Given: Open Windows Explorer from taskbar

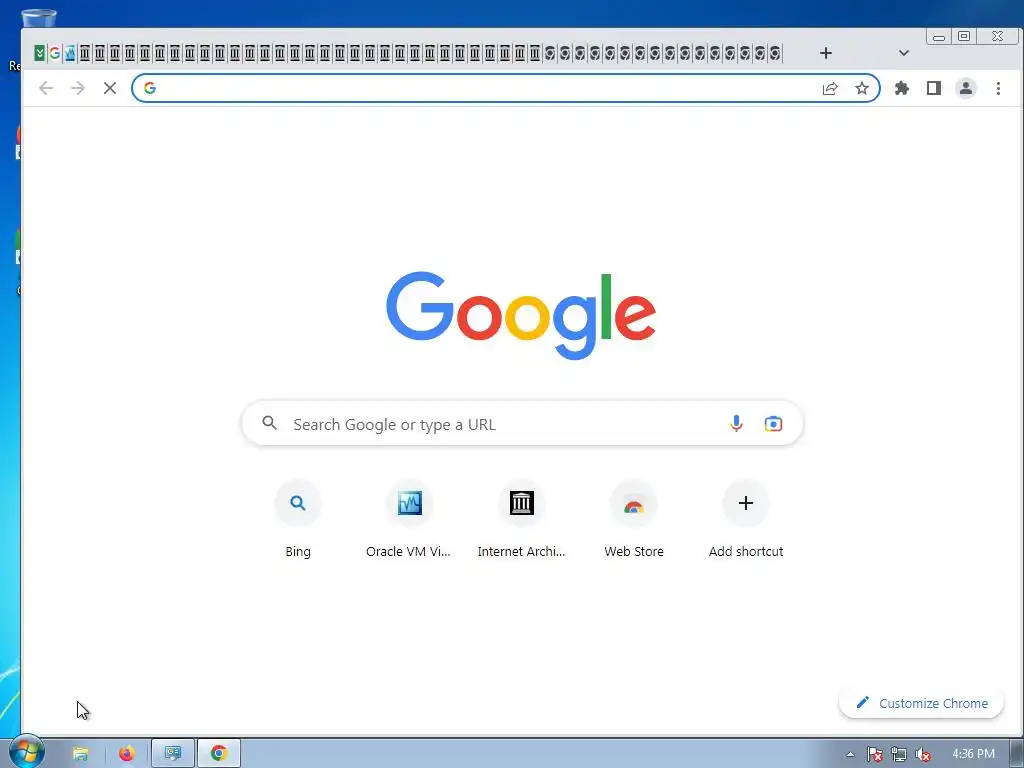Looking at the screenshot, I should [81, 754].
